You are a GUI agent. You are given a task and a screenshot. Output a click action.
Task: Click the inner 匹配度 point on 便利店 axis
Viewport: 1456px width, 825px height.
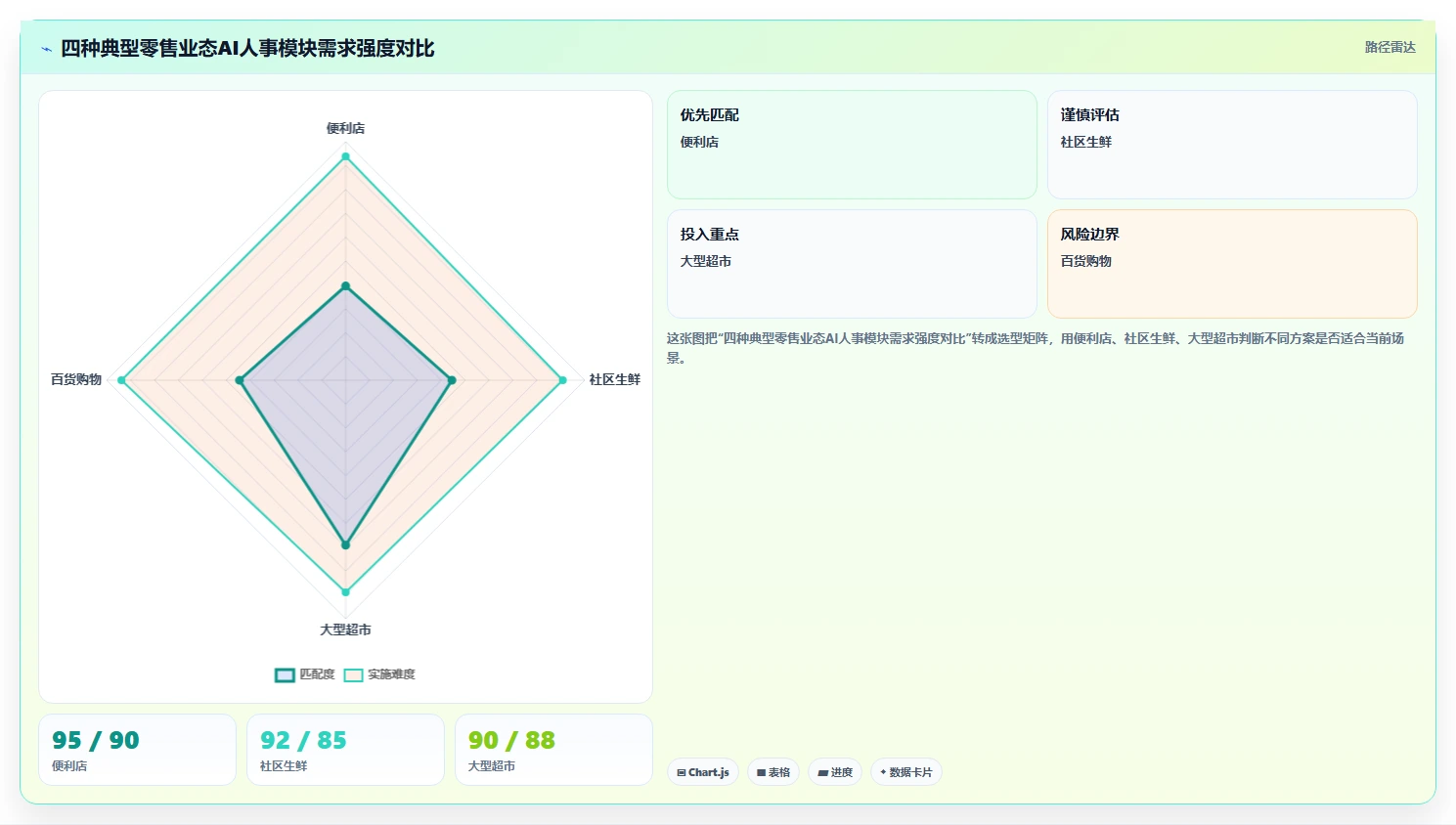point(345,286)
